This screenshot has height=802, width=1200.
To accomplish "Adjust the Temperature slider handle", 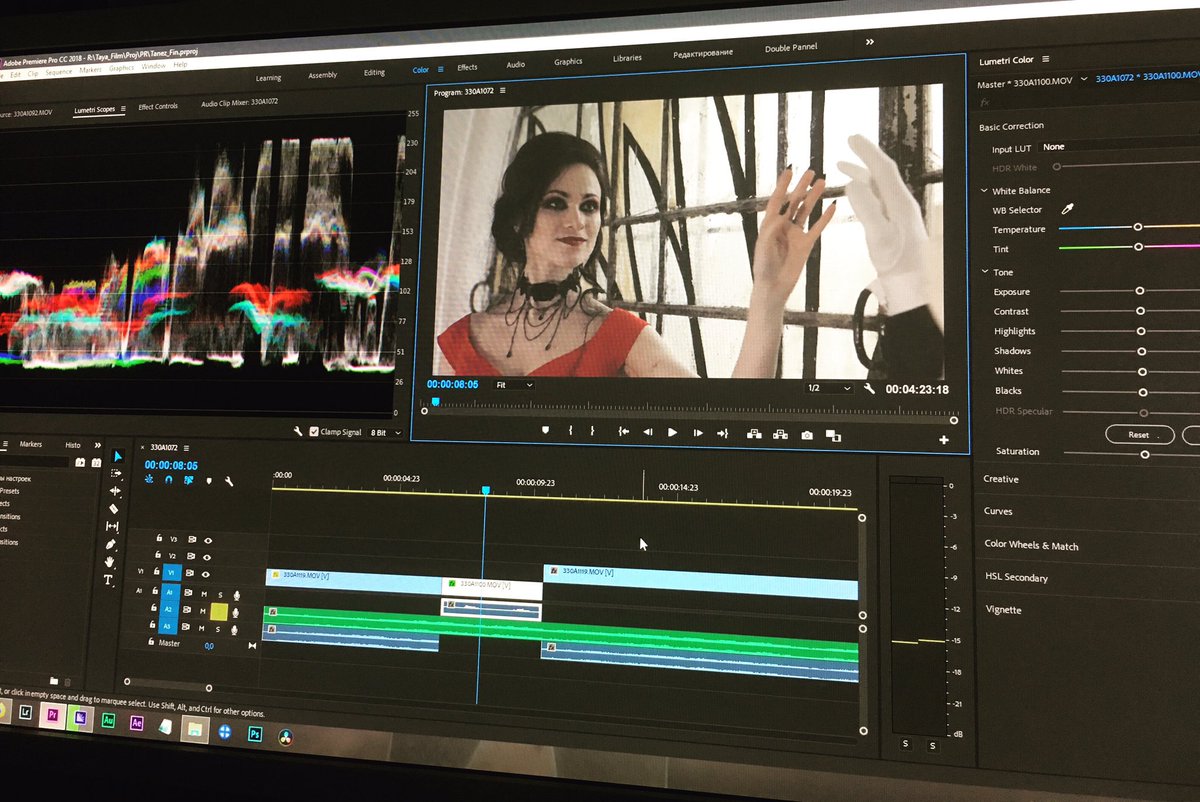I will (1138, 227).
